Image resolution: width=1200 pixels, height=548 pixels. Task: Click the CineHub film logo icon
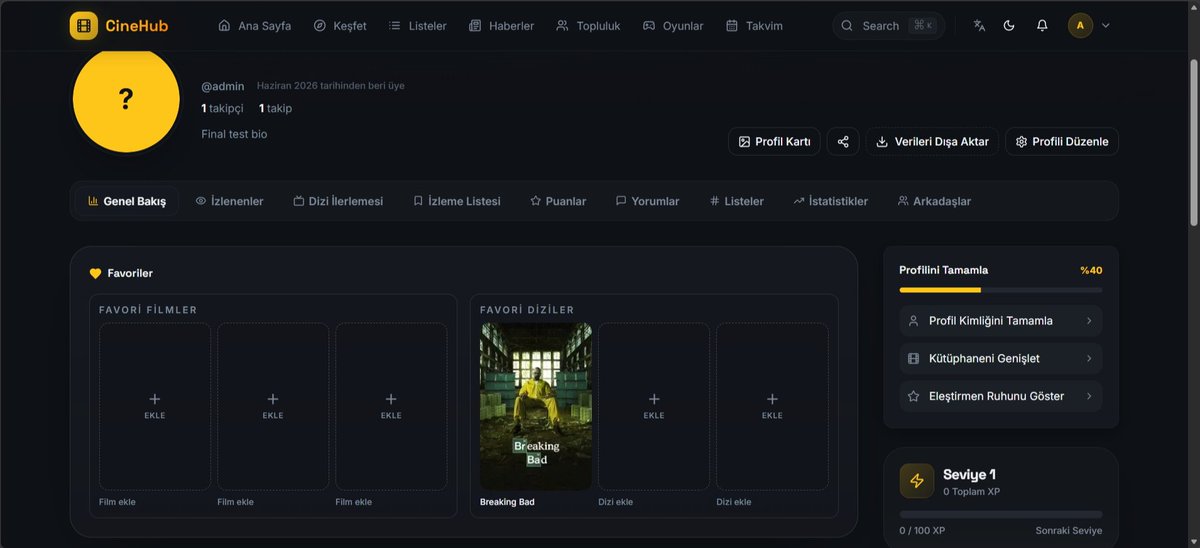84,25
